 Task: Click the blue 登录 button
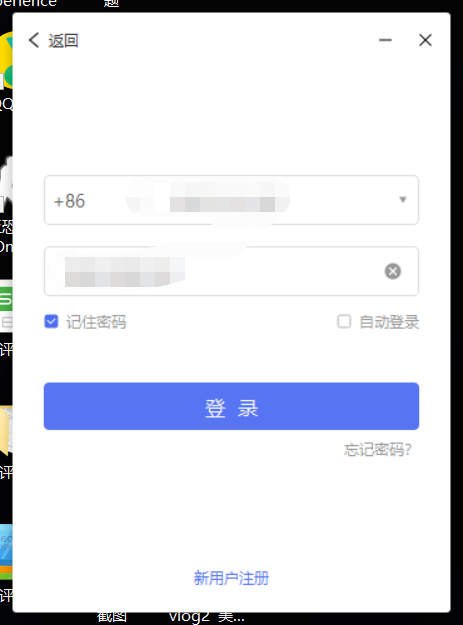(231, 406)
